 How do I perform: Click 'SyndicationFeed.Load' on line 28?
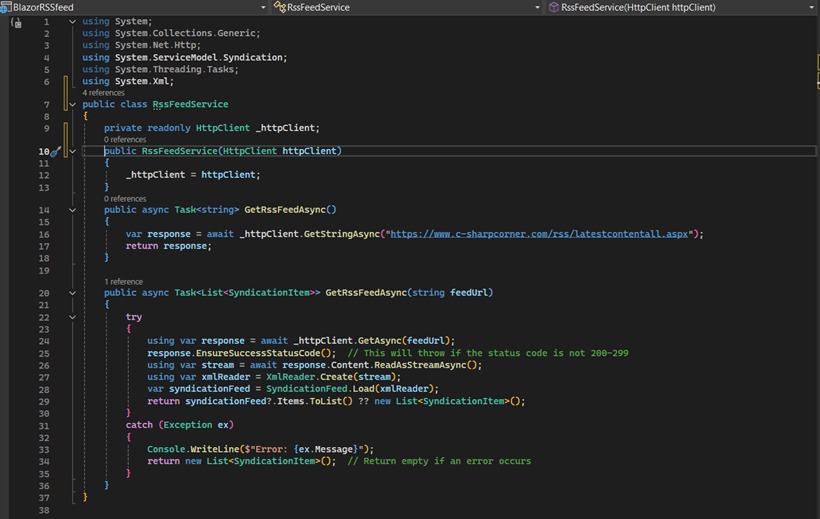coord(320,389)
